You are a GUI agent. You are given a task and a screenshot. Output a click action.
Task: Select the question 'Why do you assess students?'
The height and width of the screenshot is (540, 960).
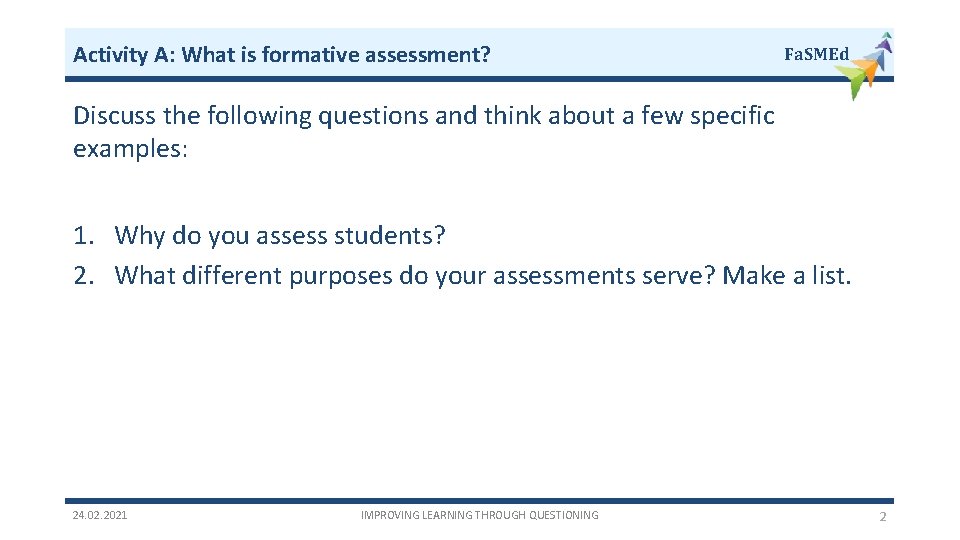280,236
